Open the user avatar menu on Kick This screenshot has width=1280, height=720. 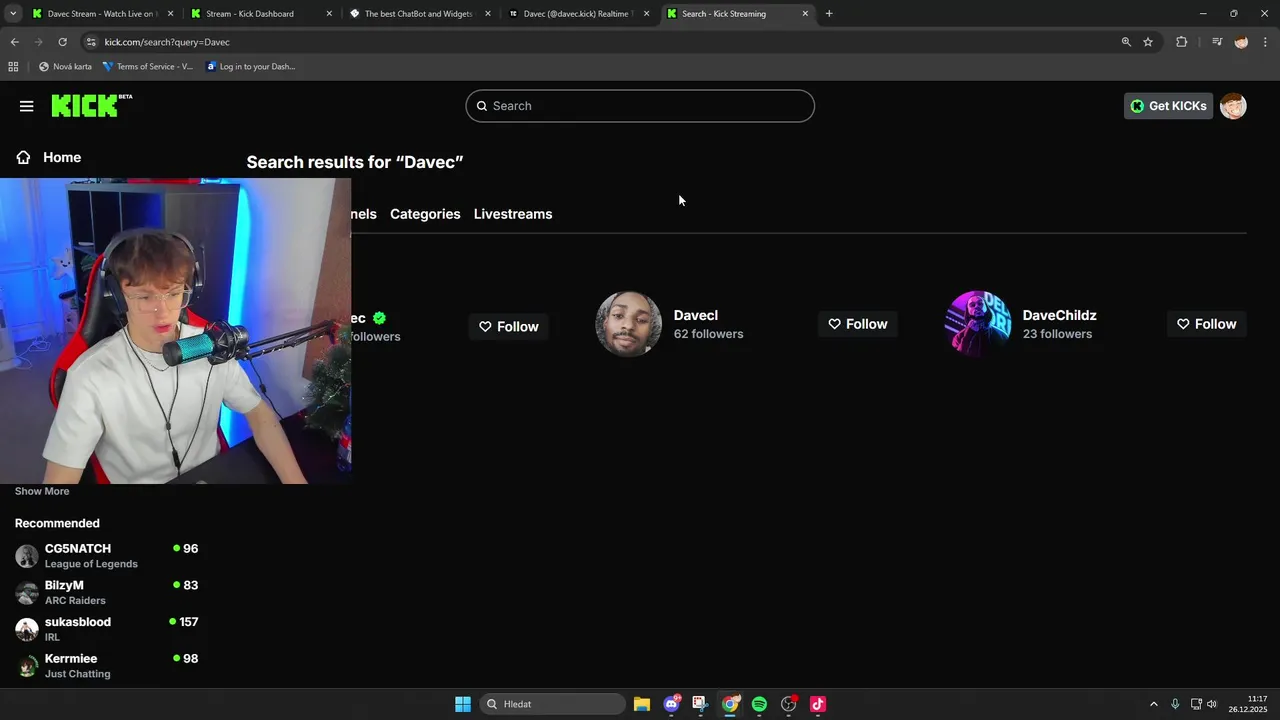[1233, 106]
